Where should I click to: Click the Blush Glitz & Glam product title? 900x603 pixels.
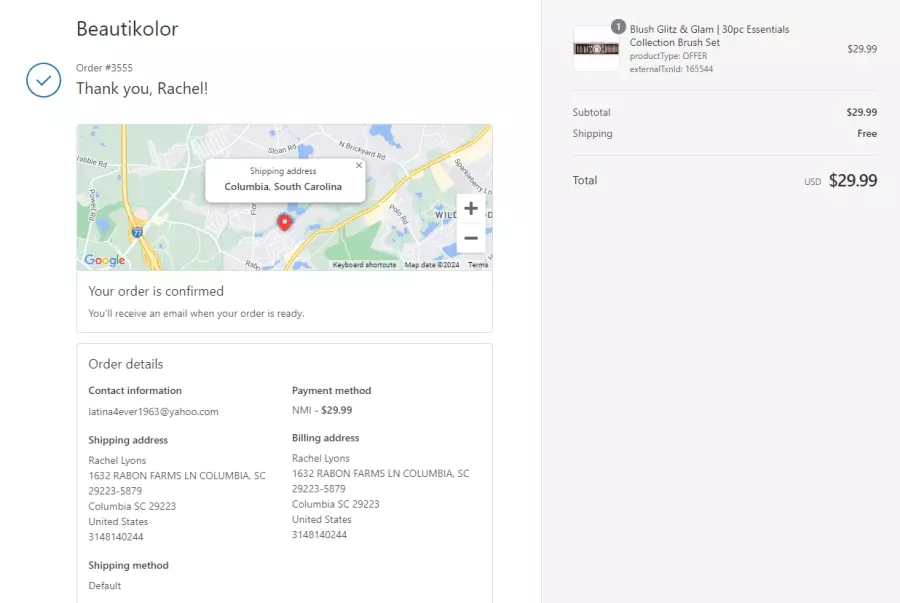(709, 36)
